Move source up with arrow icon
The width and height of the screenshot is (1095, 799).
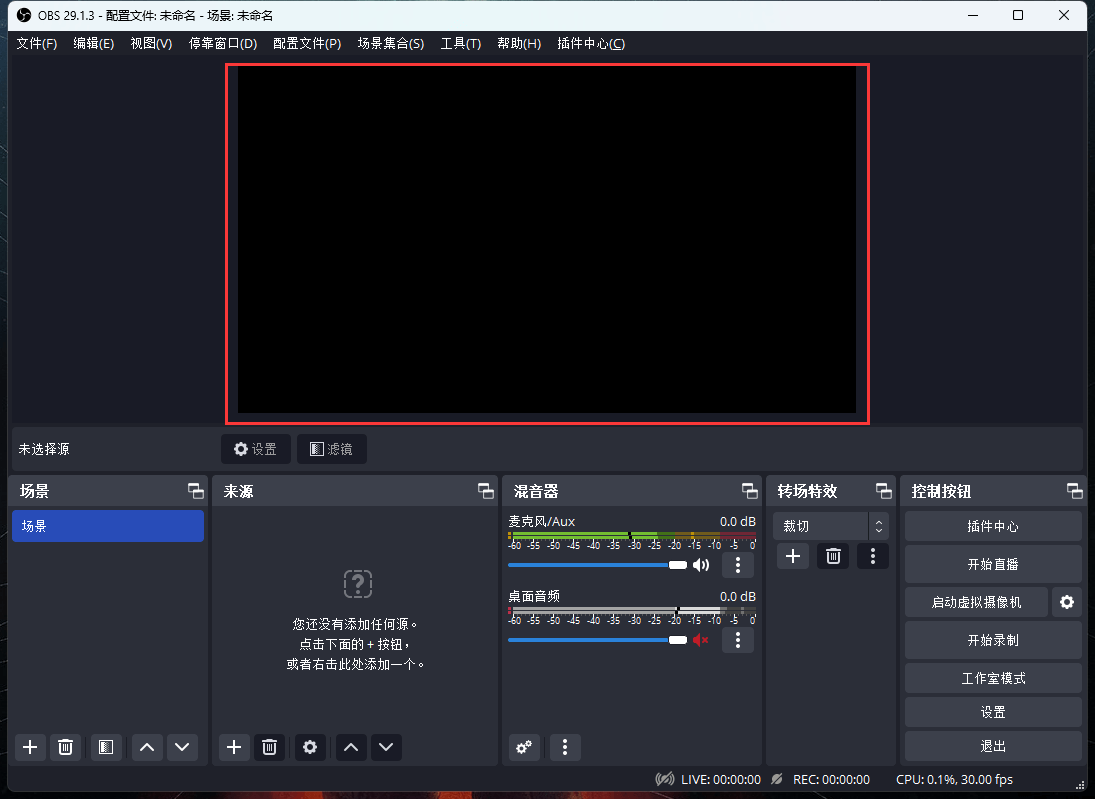pyautogui.click(x=351, y=747)
